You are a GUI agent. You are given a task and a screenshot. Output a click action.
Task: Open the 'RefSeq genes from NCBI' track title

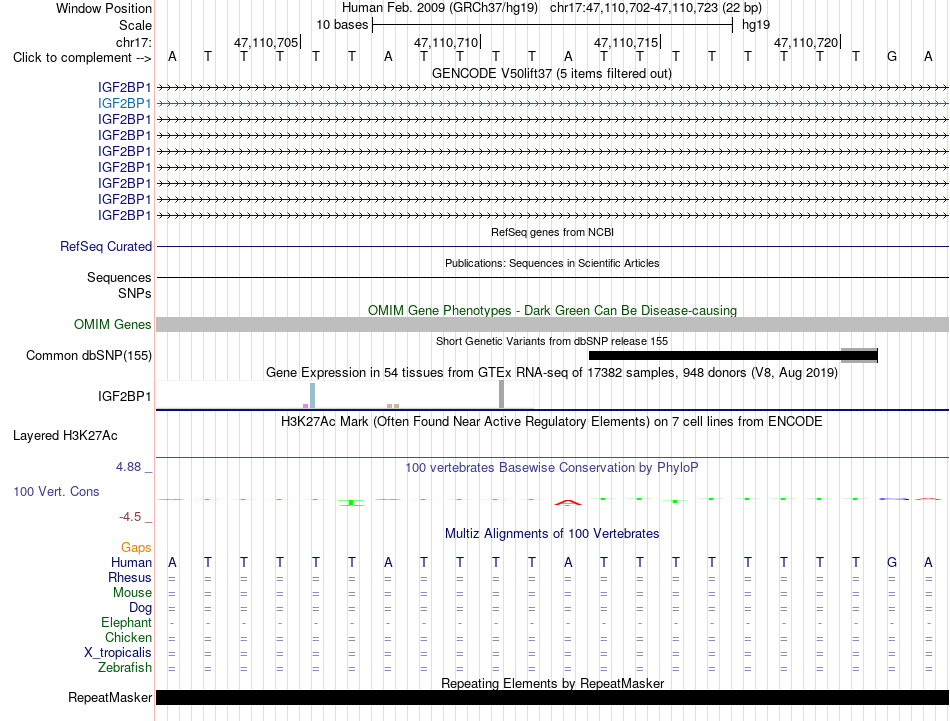[x=552, y=232]
